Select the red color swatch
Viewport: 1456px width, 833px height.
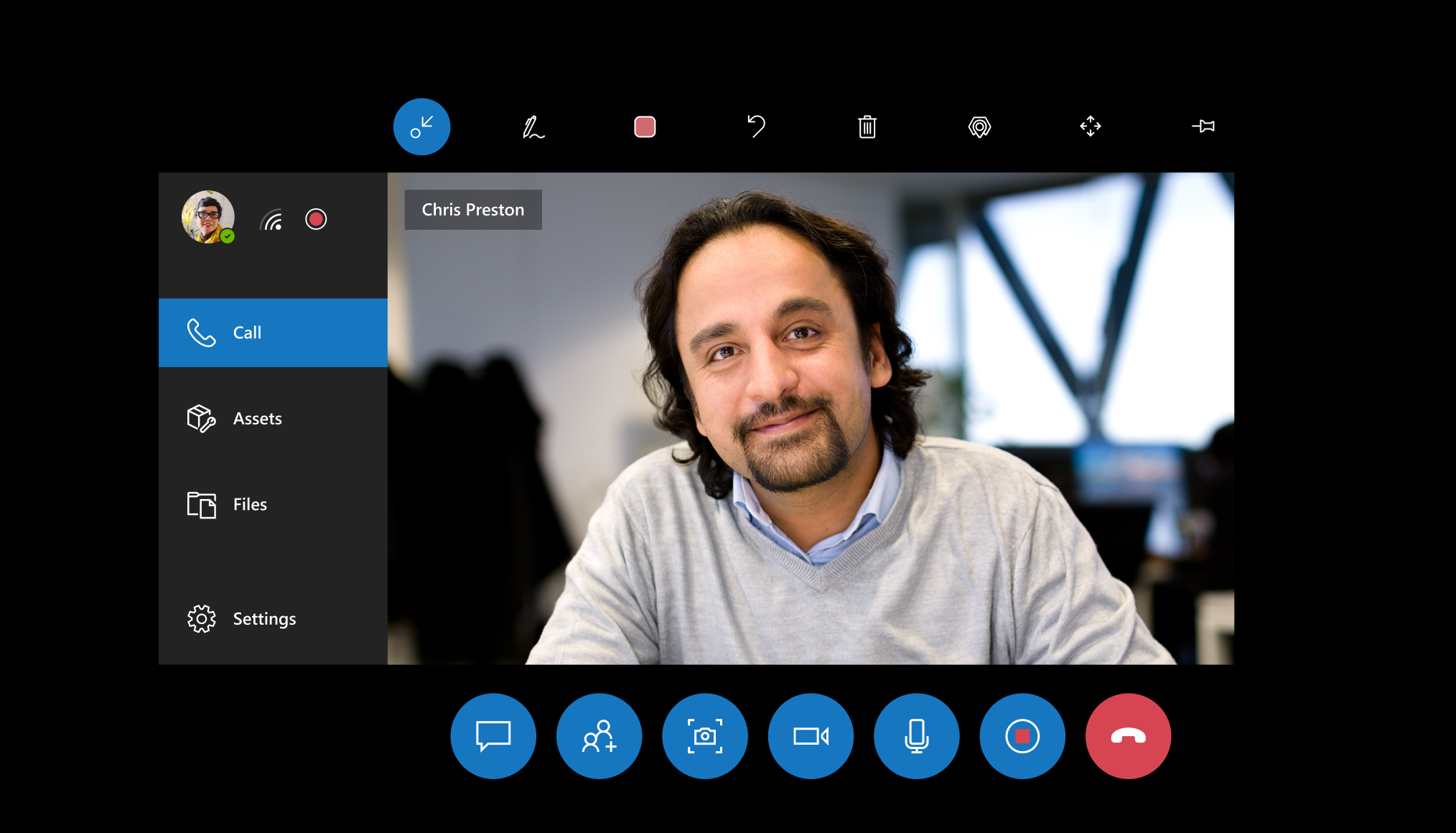(x=645, y=126)
